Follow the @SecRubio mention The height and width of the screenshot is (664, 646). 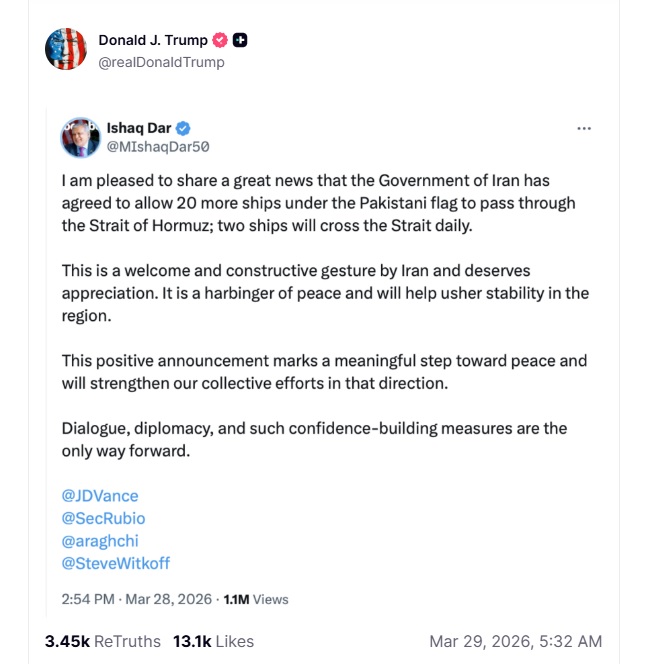(103, 518)
